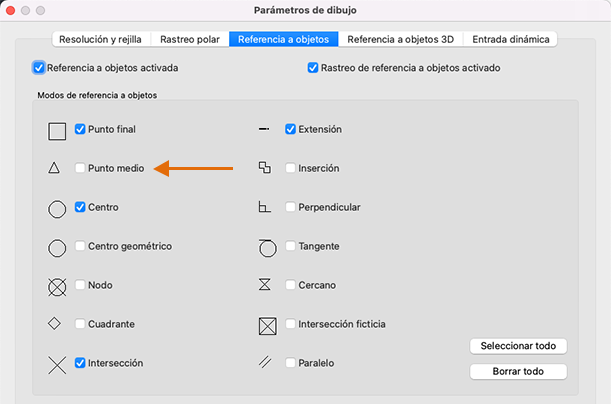Click the crossed-circle Nodo snap icon
Viewport: 611px width, 404px height.
coord(57,286)
